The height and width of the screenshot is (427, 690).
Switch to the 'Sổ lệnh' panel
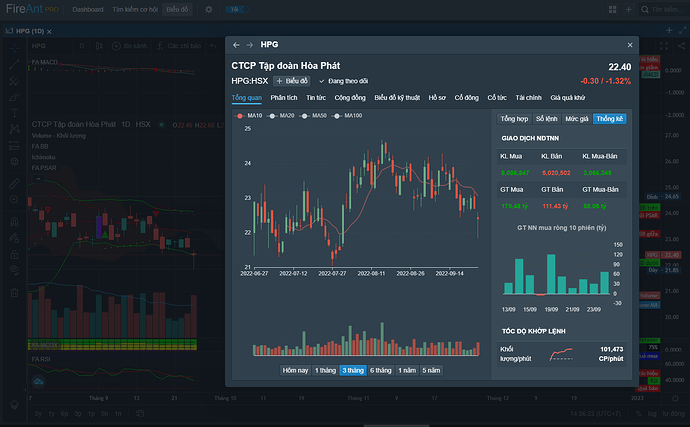tap(548, 118)
